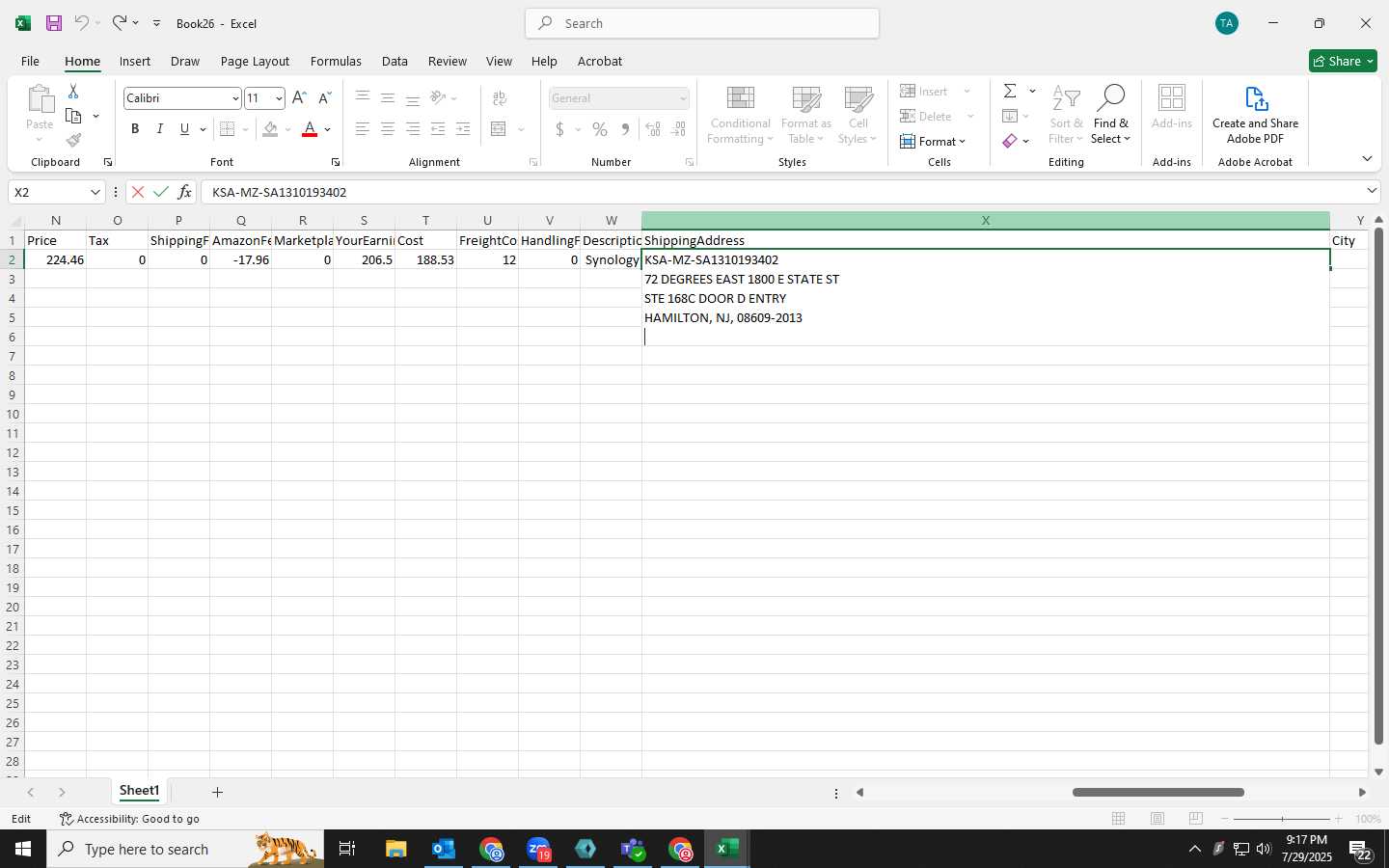Toggle italic formatting
The width and height of the screenshot is (1389, 868).
160,129
